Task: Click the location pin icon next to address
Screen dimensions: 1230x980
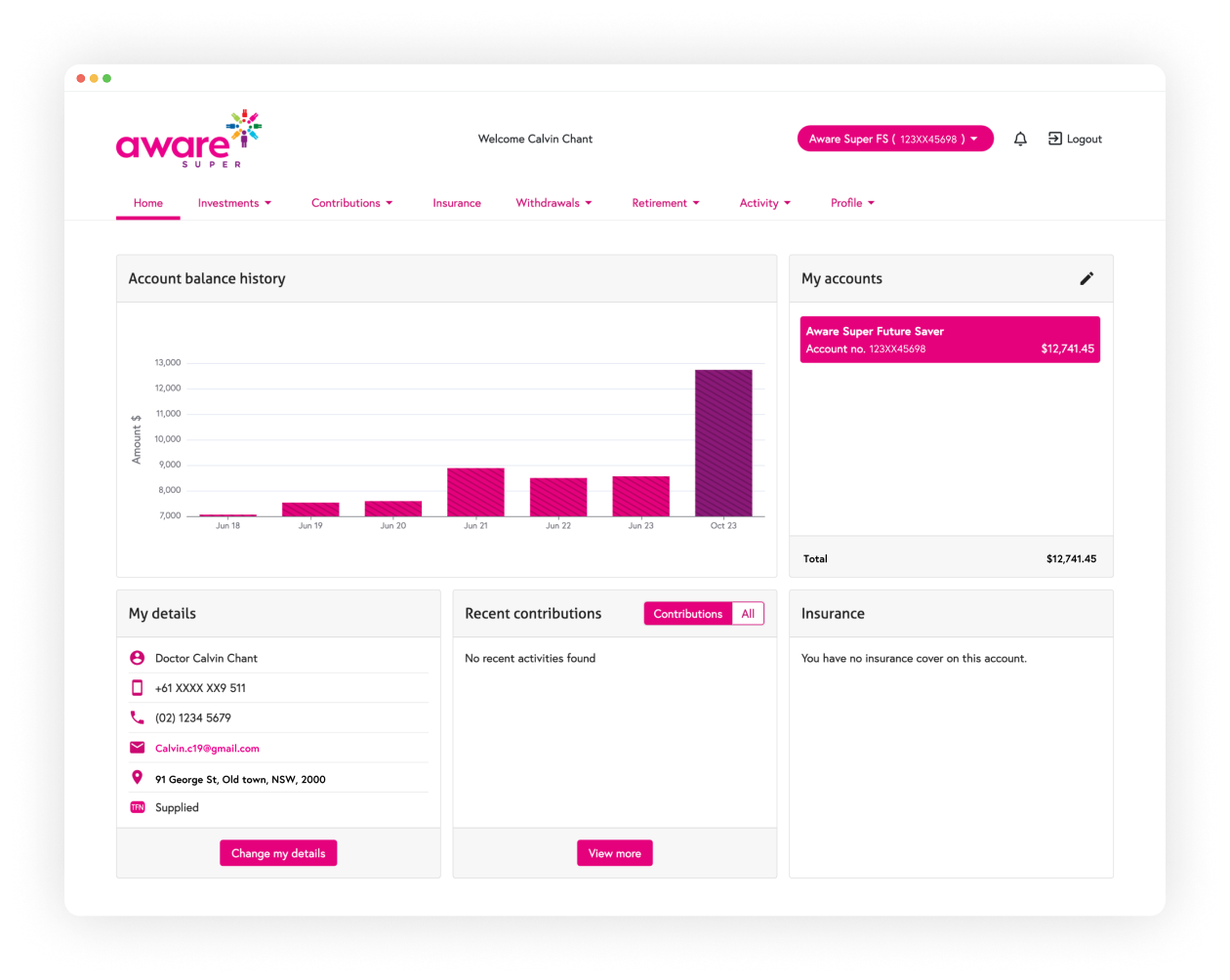Action: (x=137, y=777)
